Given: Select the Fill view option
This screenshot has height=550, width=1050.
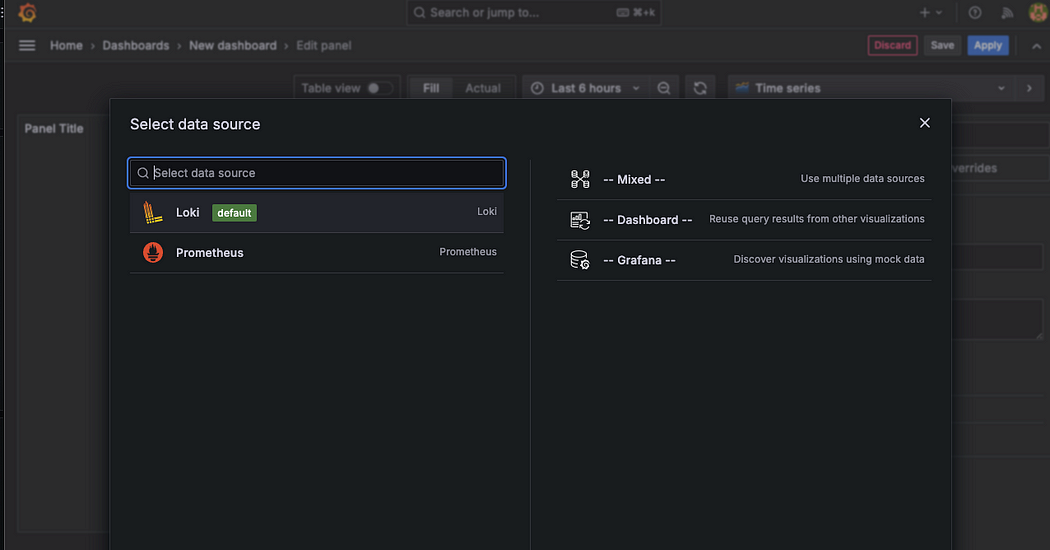Looking at the screenshot, I should click(431, 88).
